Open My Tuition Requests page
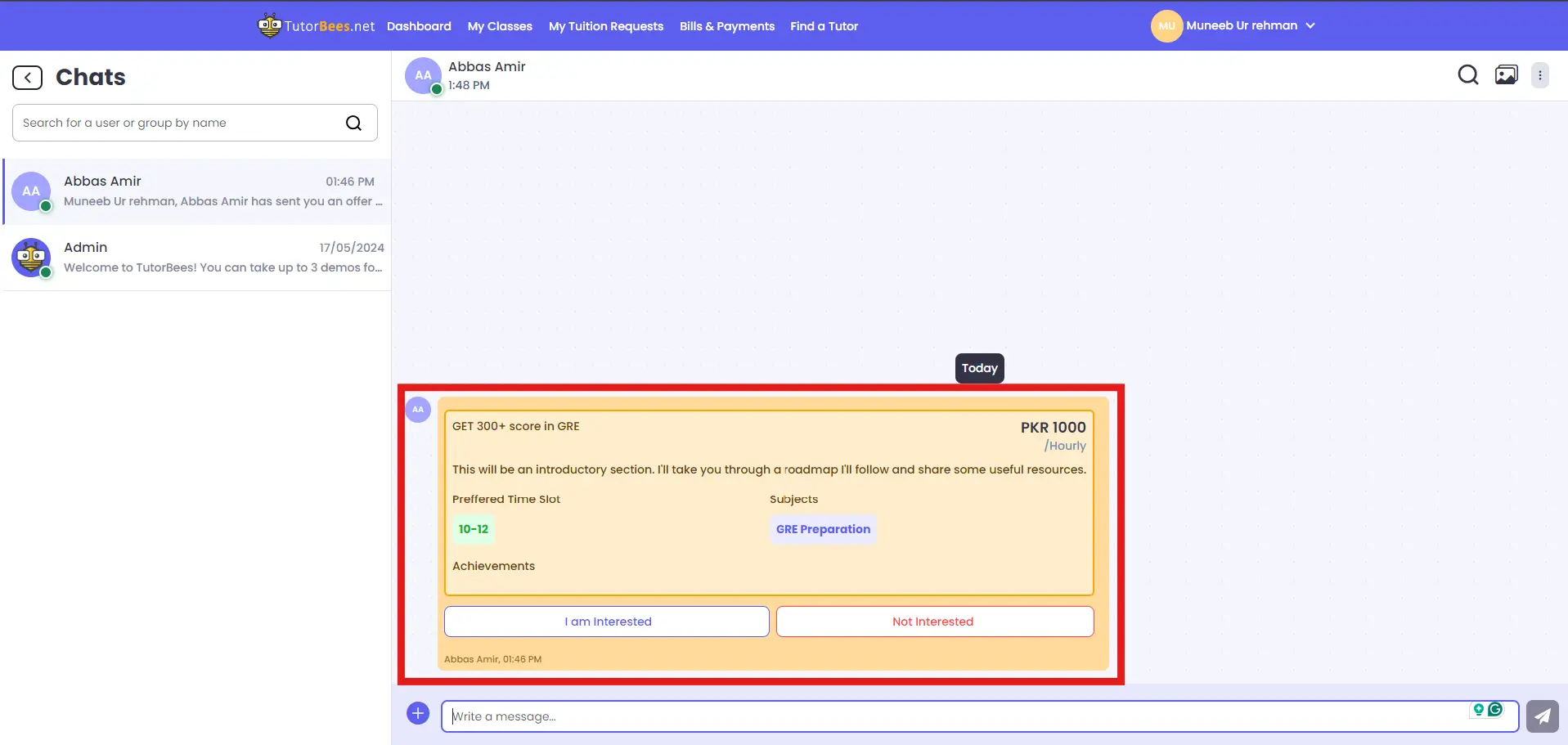This screenshot has height=745, width=1568. pos(605,26)
